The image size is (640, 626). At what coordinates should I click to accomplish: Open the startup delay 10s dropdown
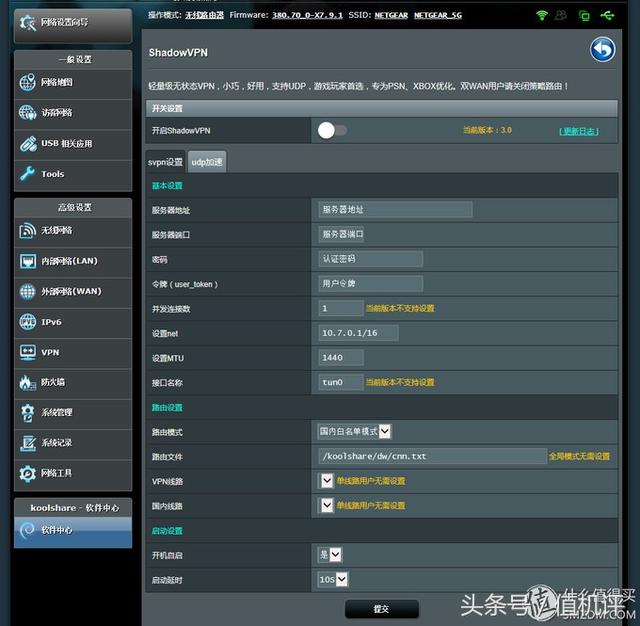pos(333,579)
